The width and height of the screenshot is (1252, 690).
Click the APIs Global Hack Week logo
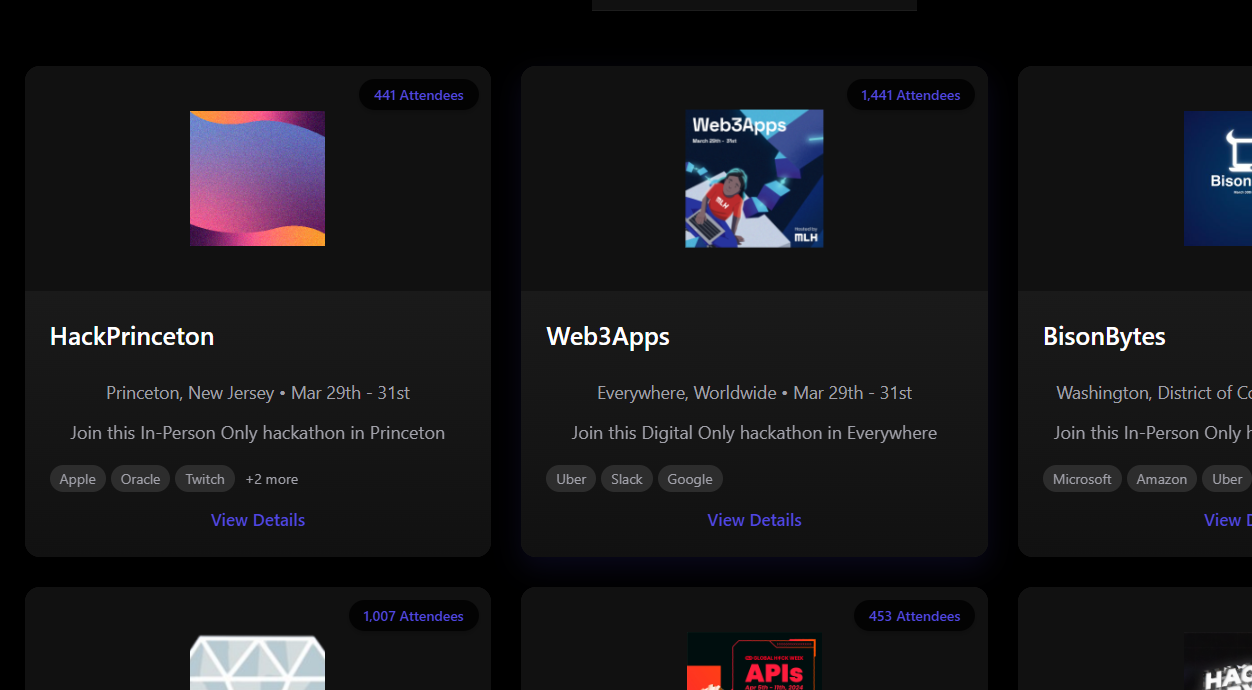(752, 662)
